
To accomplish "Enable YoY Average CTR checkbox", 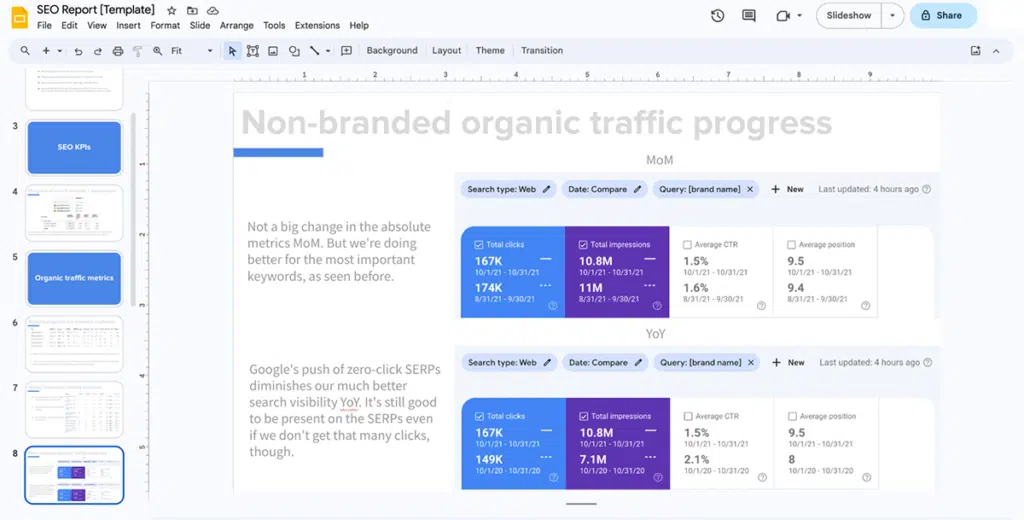I will [688, 416].
